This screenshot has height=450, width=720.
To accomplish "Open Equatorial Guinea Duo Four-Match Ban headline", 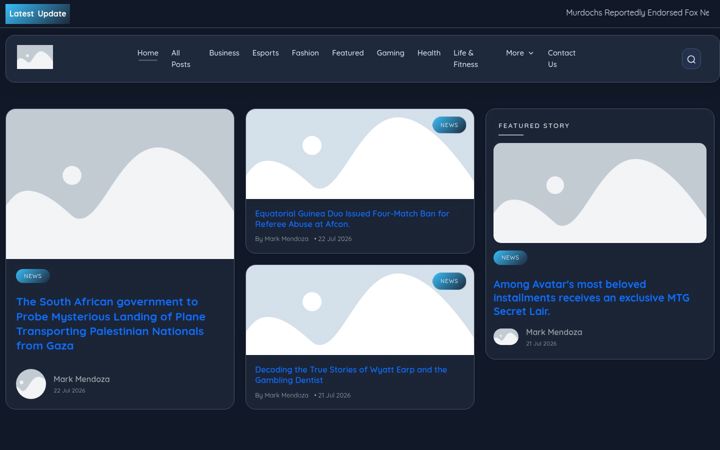I will 352,219.
